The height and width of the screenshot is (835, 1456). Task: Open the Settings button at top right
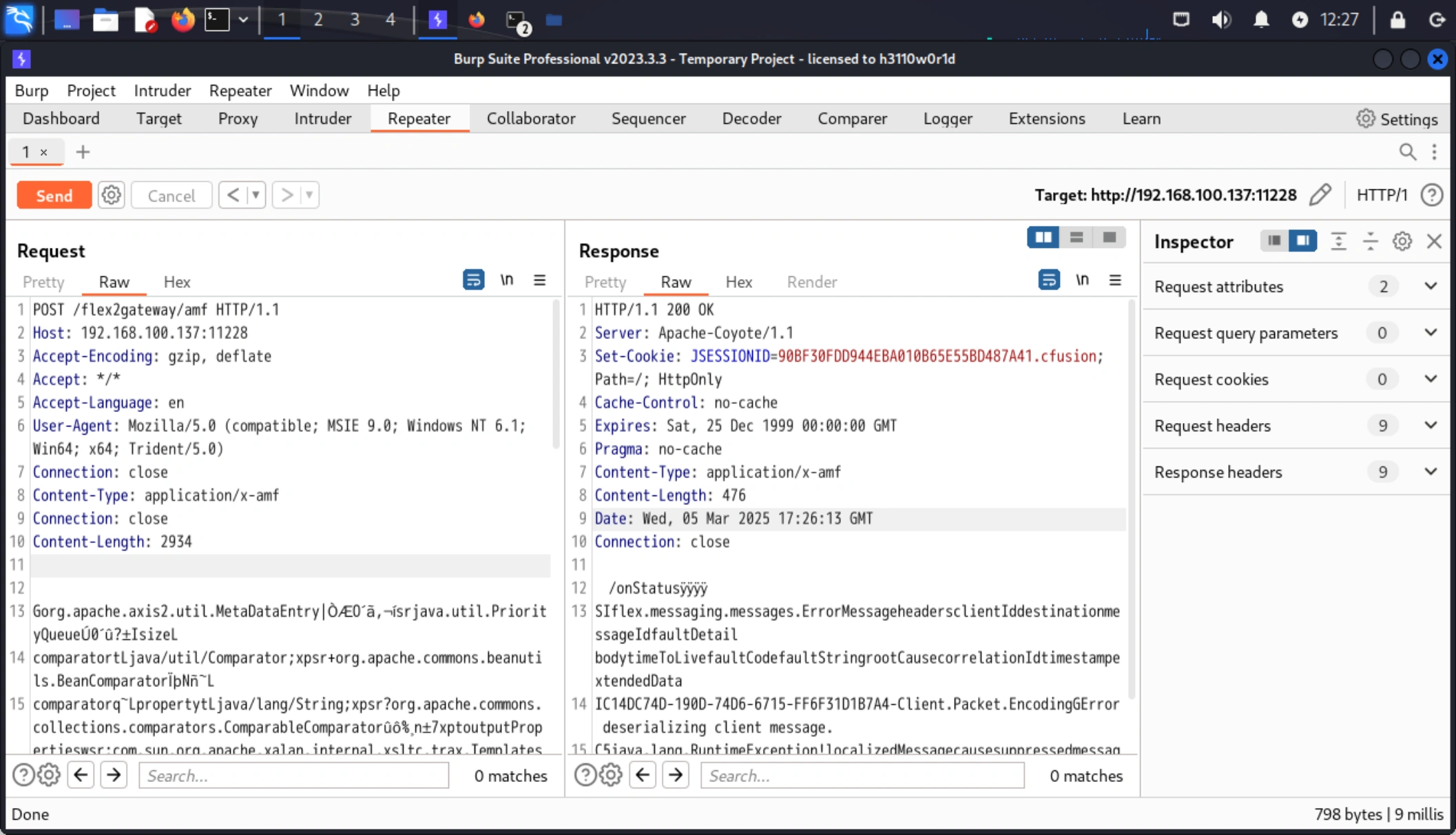coord(1397,118)
